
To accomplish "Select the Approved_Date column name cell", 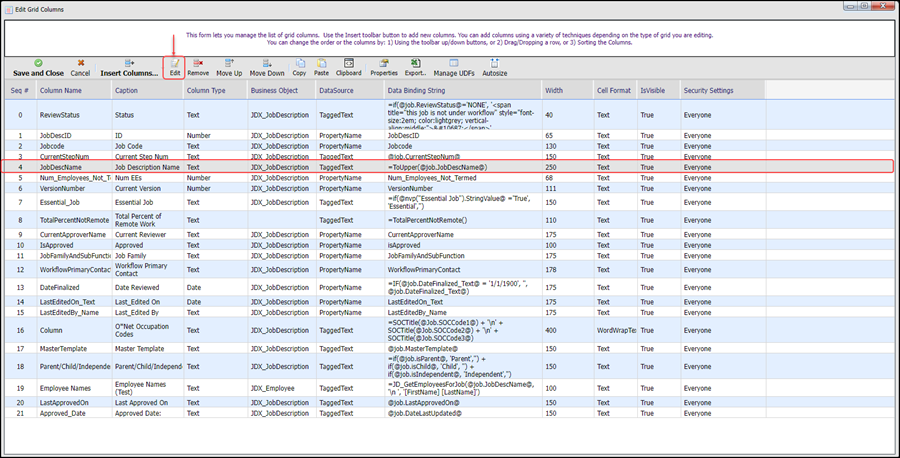I will [74, 413].
